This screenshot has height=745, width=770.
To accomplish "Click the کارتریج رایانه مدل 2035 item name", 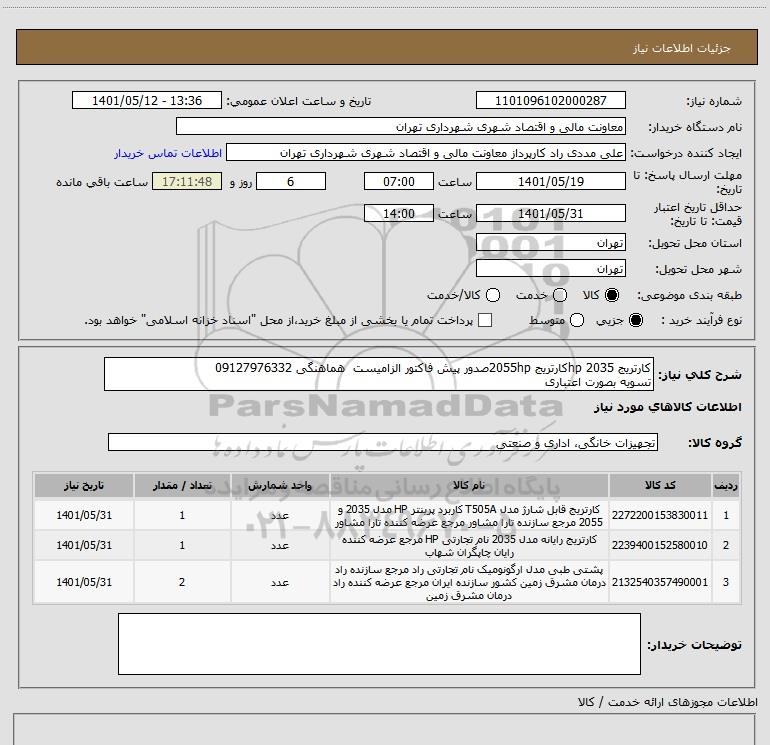I will pos(469,545).
